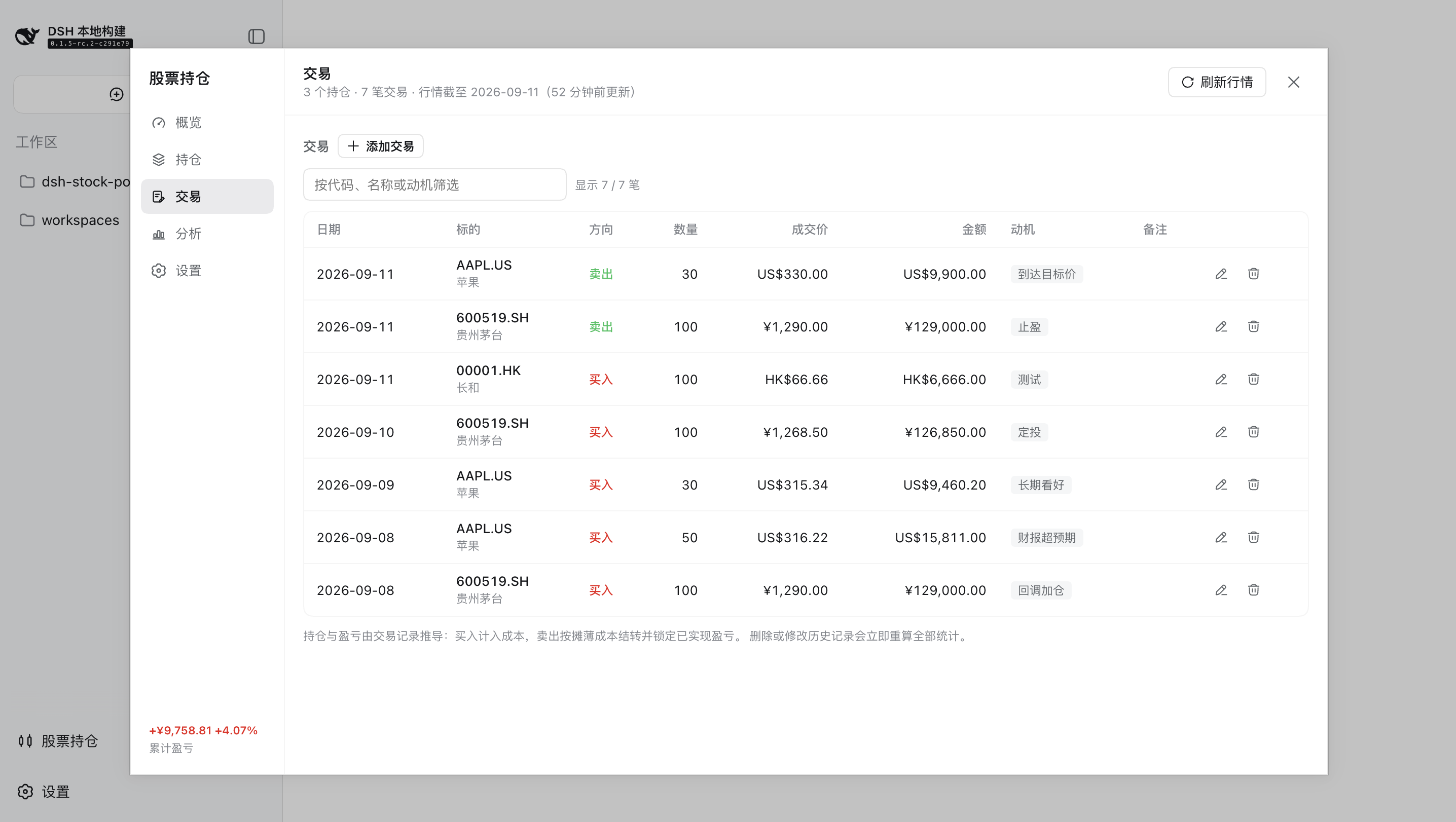The width and height of the screenshot is (1456, 822).
Task: Open app 设置 at sidebar bottom
Action: click(x=44, y=792)
